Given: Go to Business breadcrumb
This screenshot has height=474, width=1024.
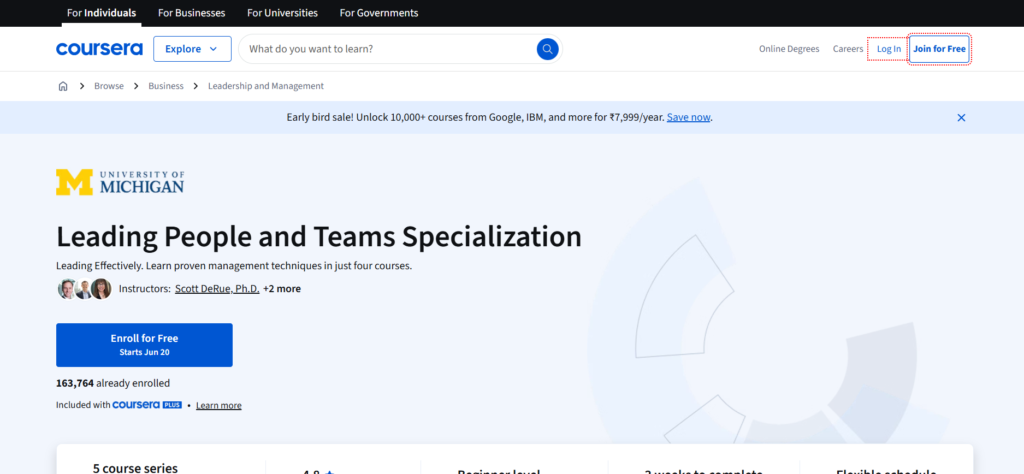Looking at the screenshot, I should pyautogui.click(x=166, y=86).
